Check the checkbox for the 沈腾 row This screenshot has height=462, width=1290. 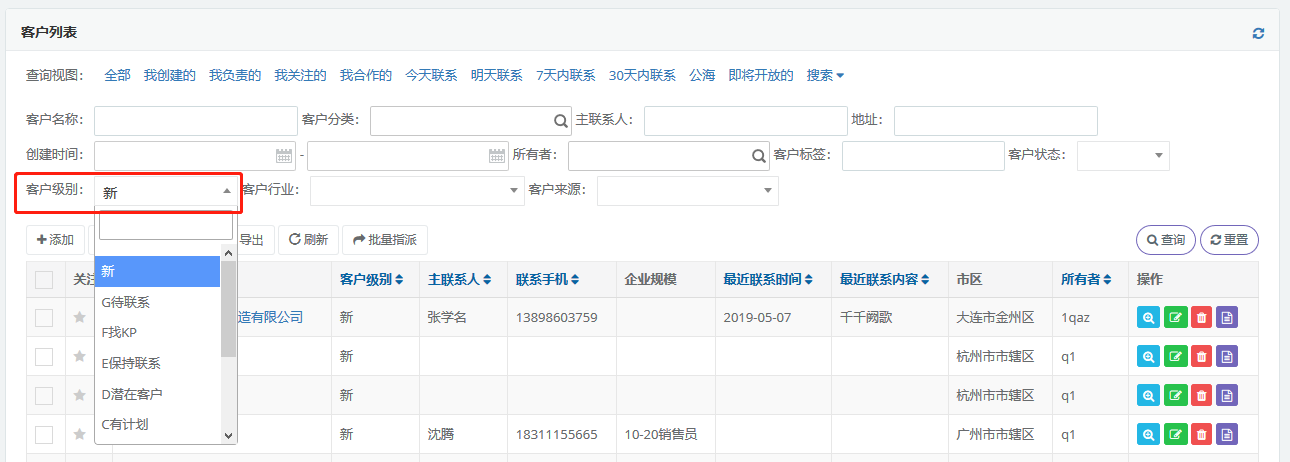(x=44, y=435)
